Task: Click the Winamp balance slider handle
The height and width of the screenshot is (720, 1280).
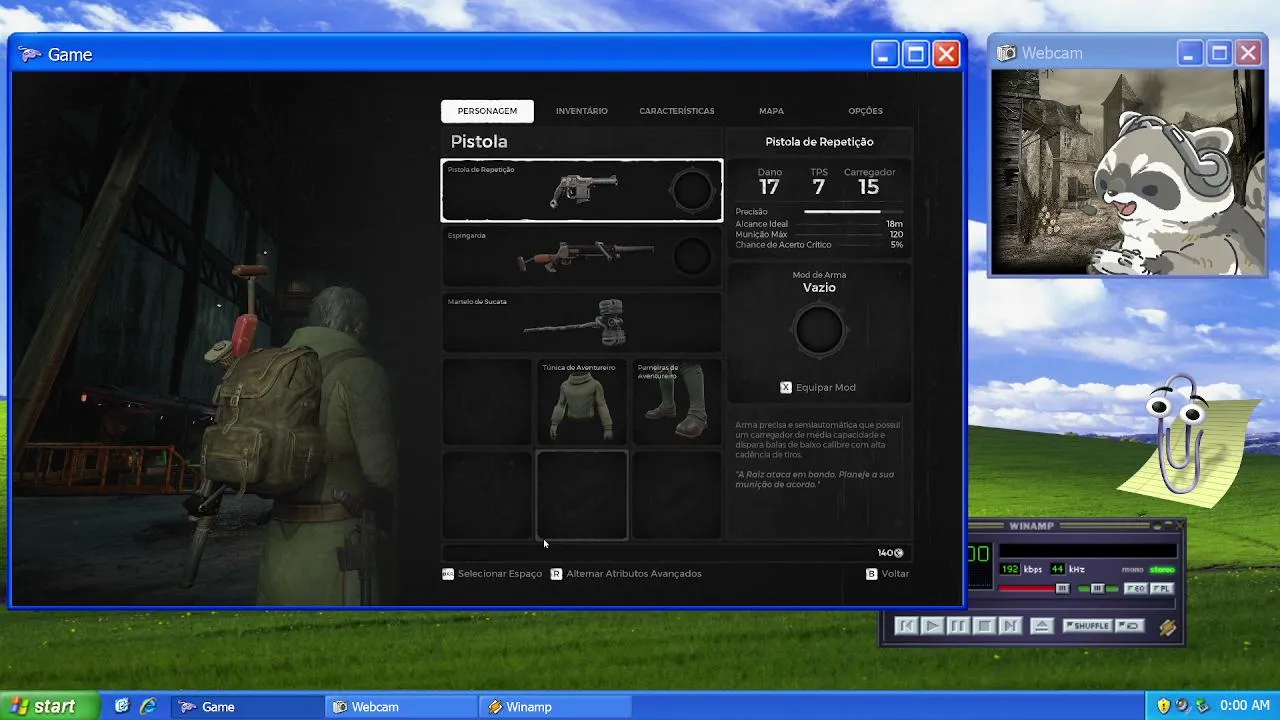Action: pyautogui.click(x=1097, y=589)
